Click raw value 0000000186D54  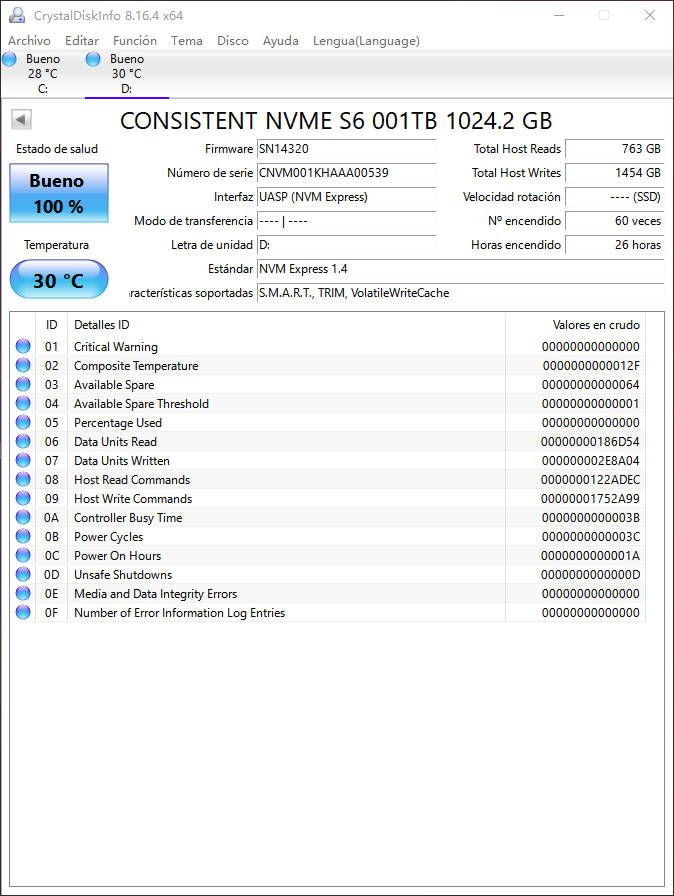pos(590,442)
